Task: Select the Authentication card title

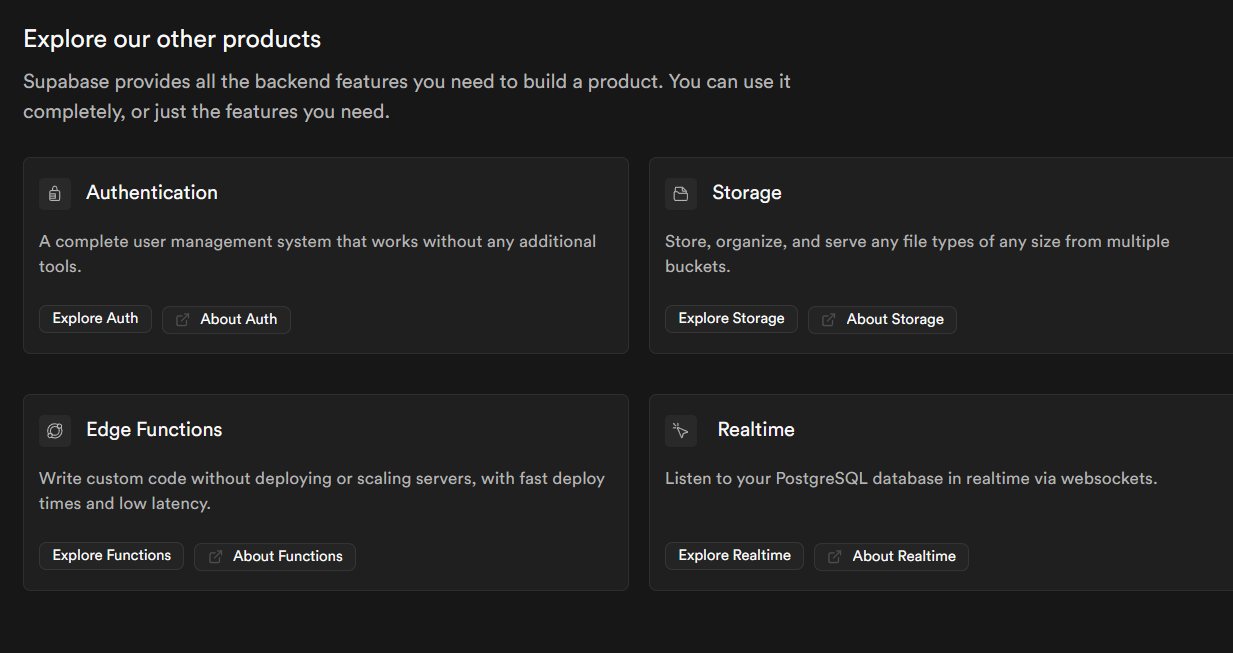Action: [x=152, y=193]
